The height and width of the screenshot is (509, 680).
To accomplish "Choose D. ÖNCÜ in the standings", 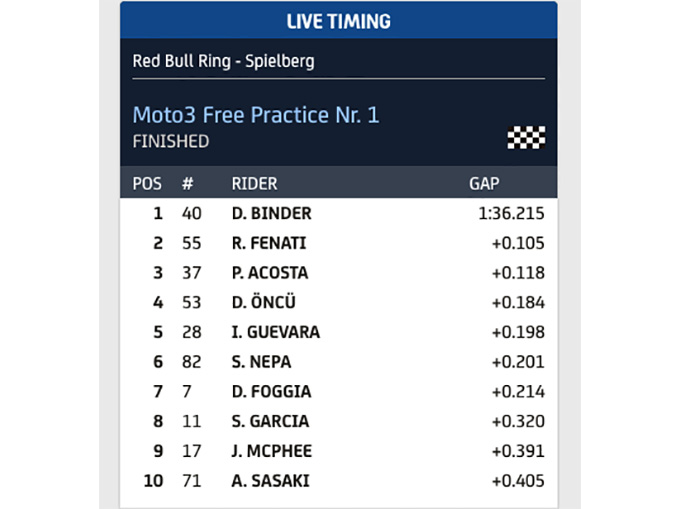I will click(x=264, y=302).
